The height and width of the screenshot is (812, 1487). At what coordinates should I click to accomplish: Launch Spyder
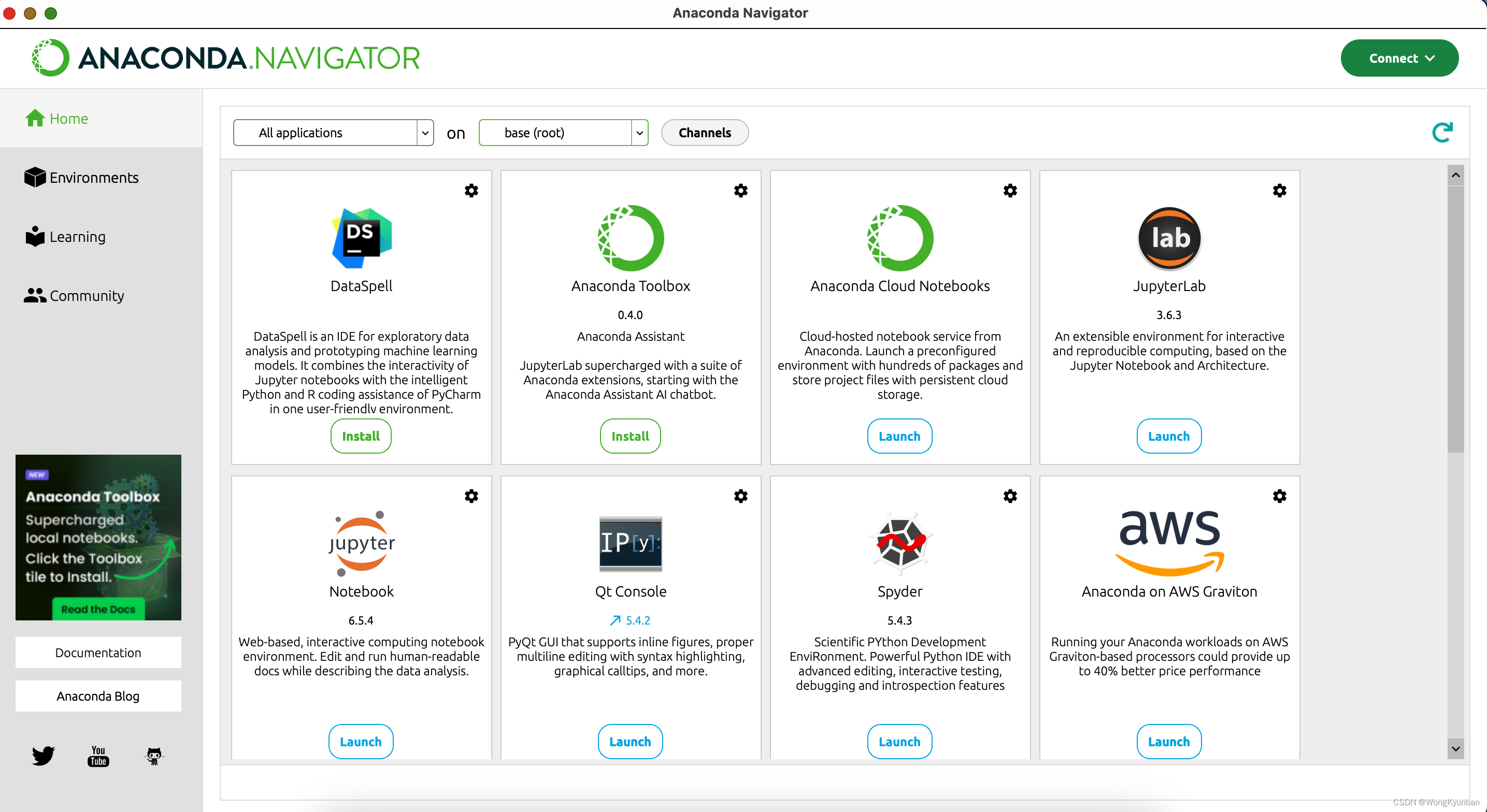(899, 742)
